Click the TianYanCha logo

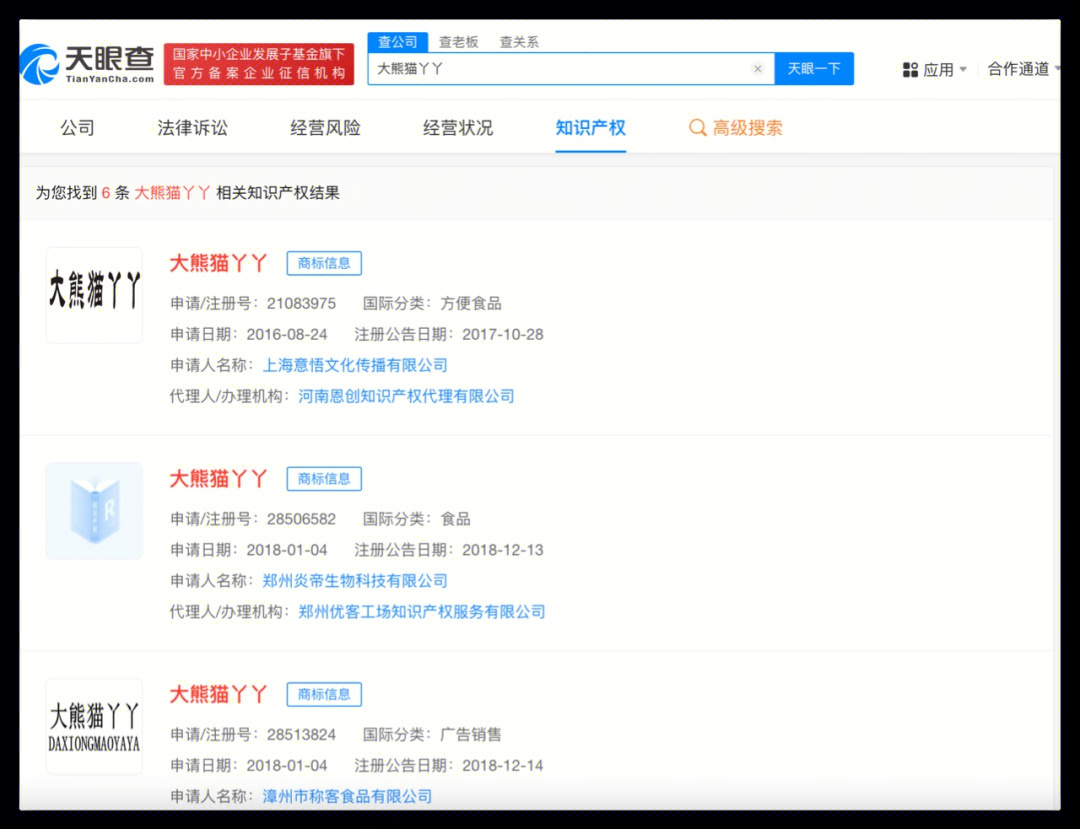[x=87, y=64]
